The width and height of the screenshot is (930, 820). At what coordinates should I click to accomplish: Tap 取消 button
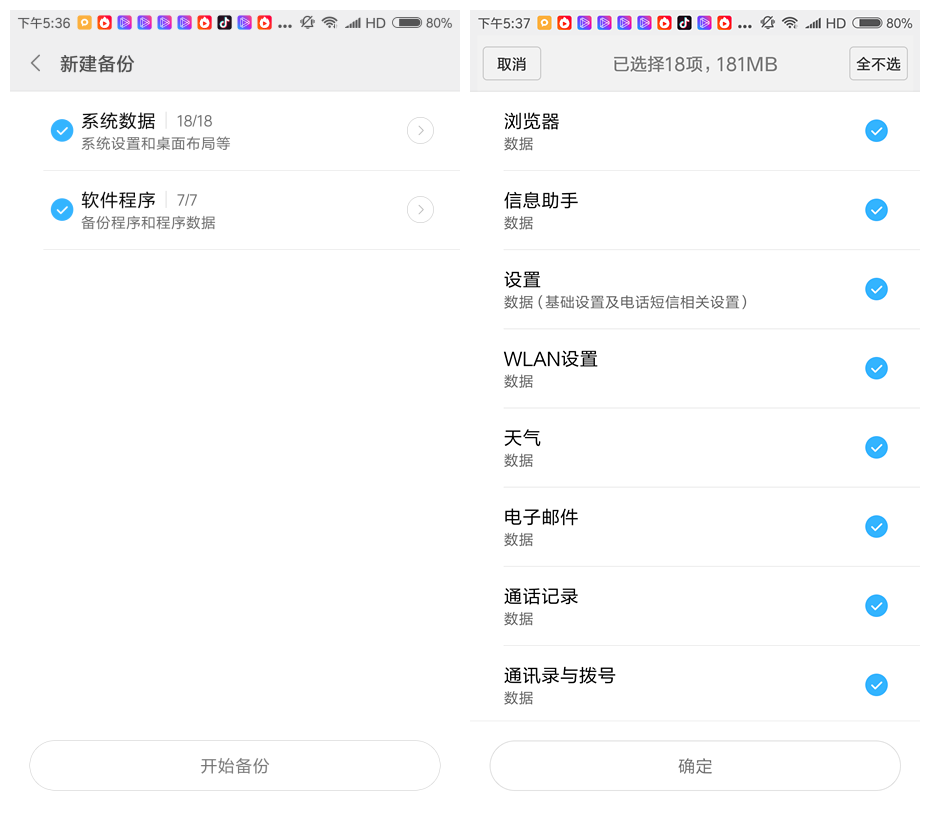coord(511,63)
